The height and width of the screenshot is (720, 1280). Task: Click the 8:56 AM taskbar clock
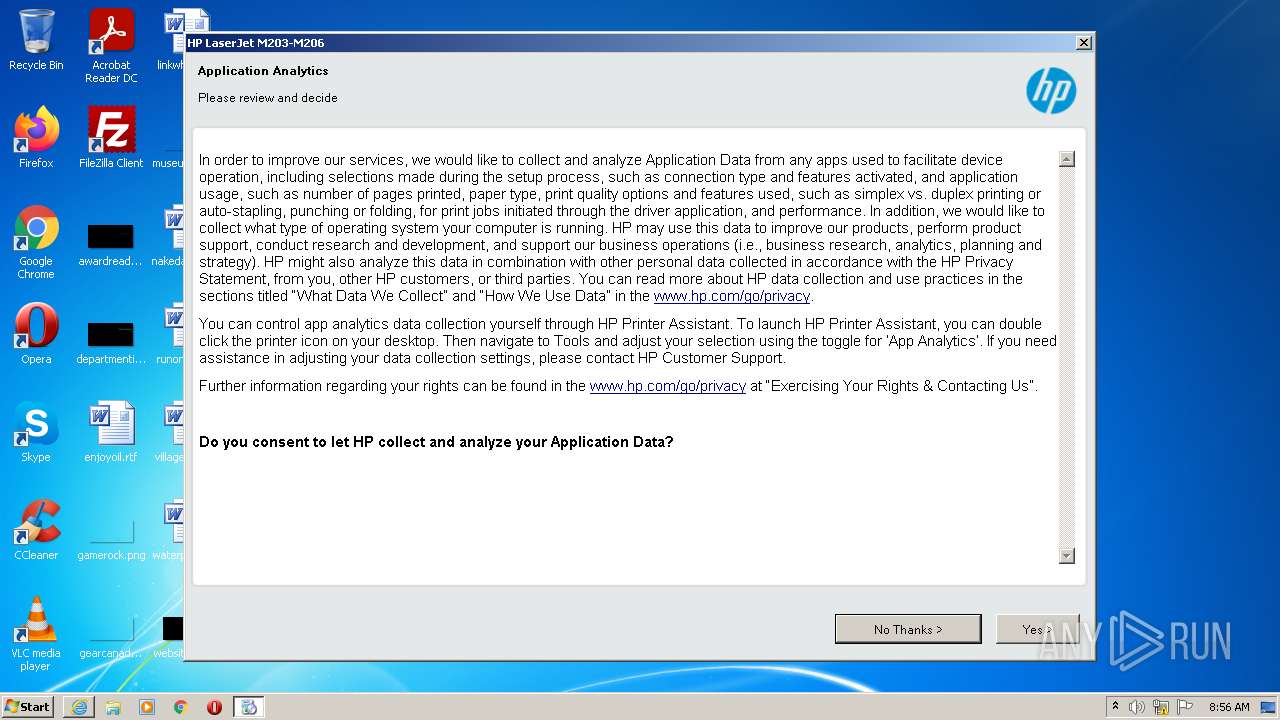[1229, 707]
